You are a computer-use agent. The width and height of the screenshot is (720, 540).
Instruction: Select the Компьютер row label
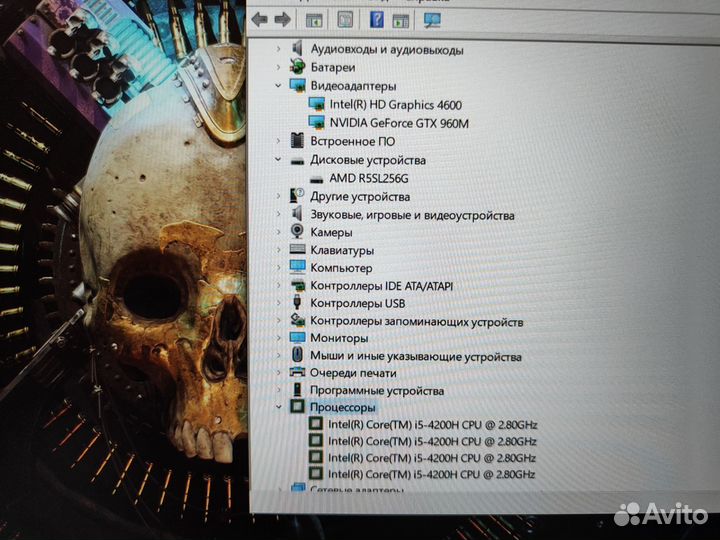pos(341,268)
